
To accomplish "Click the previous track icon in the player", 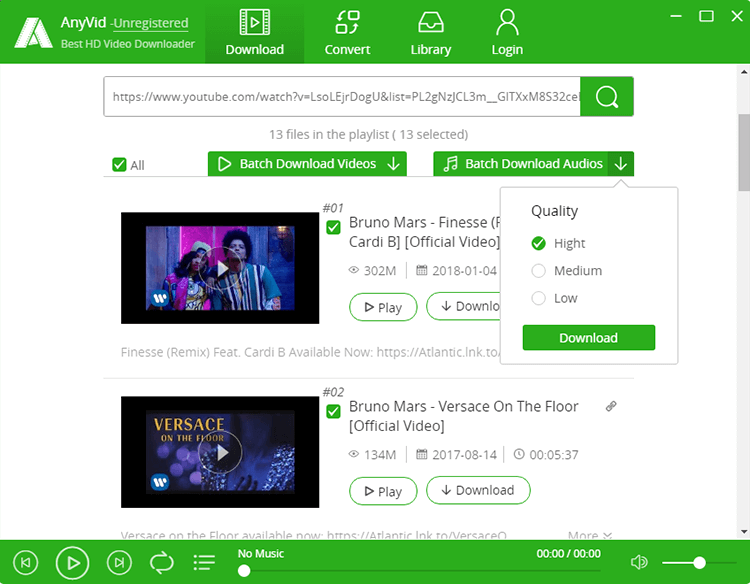I will click(26, 562).
